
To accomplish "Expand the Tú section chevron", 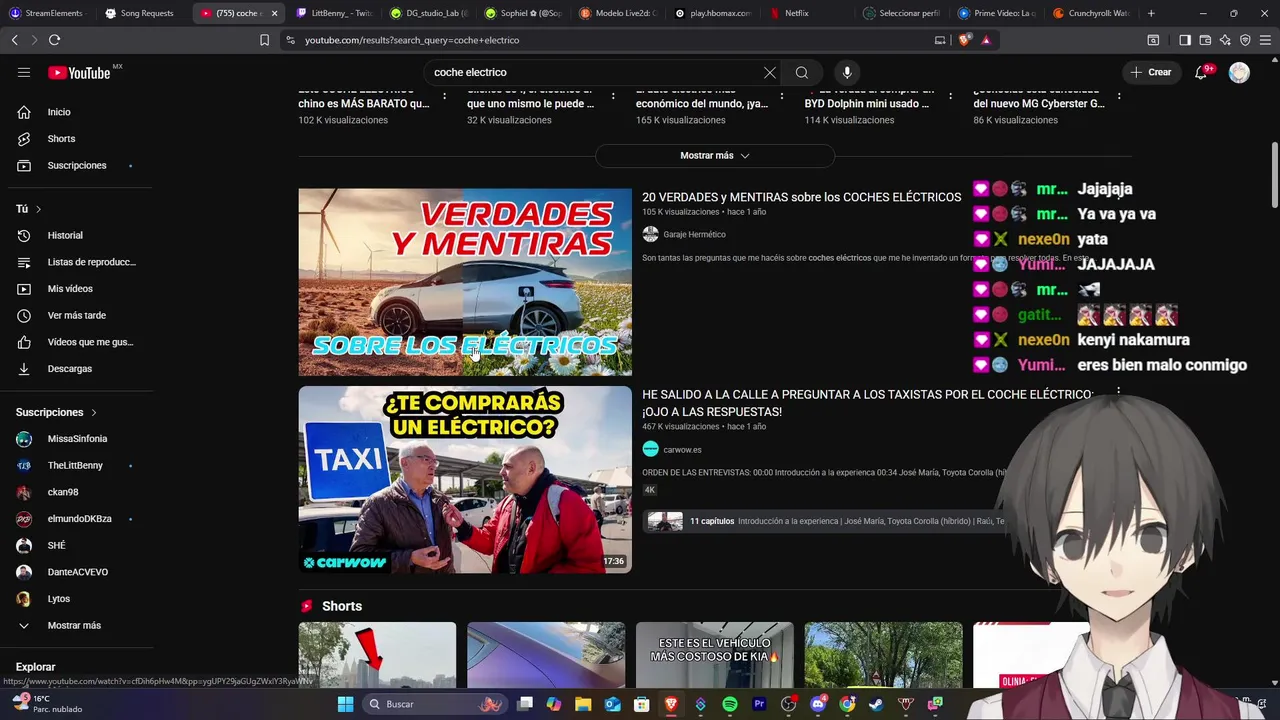I will coord(38,209).
